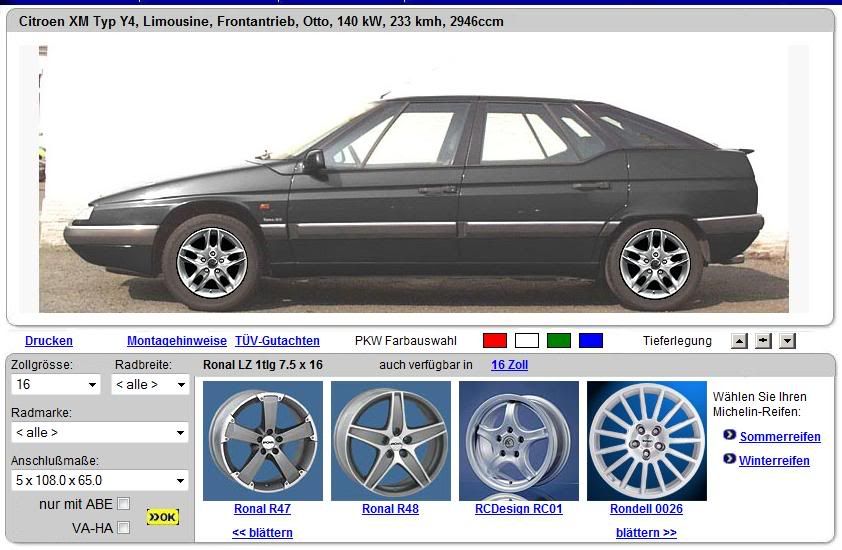
Task: Open the TÜV-Gutachten link
Action: [x=277, y=341]
